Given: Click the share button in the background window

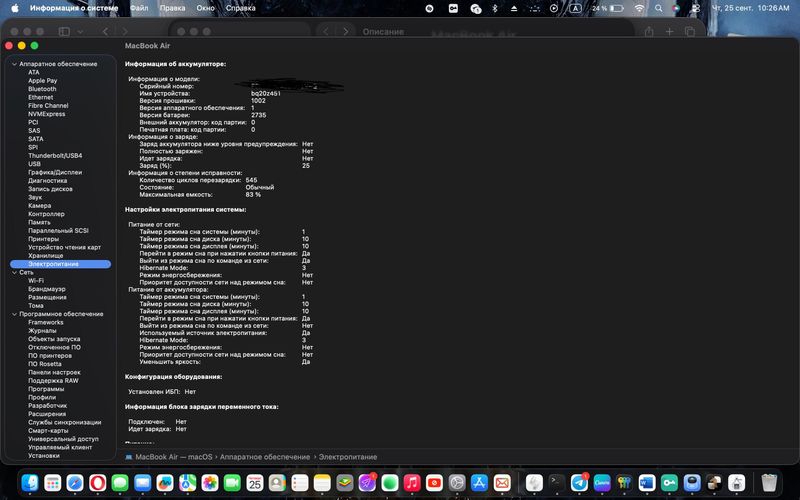Looking at the screenshot, I should point(649,32).
